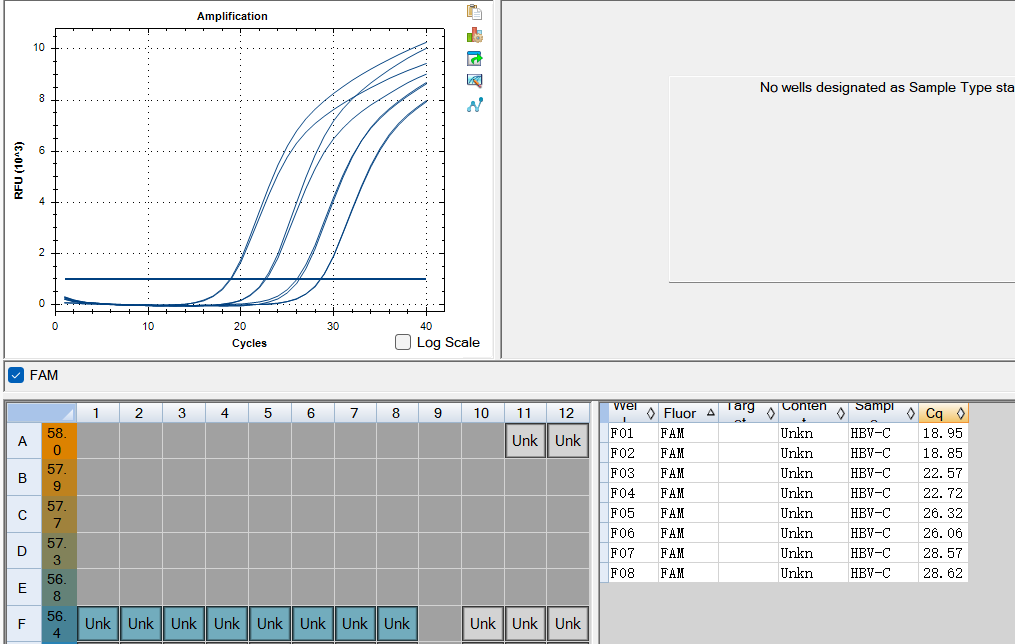
Task: Select the Unk well at A12
Action: (568, 441)
